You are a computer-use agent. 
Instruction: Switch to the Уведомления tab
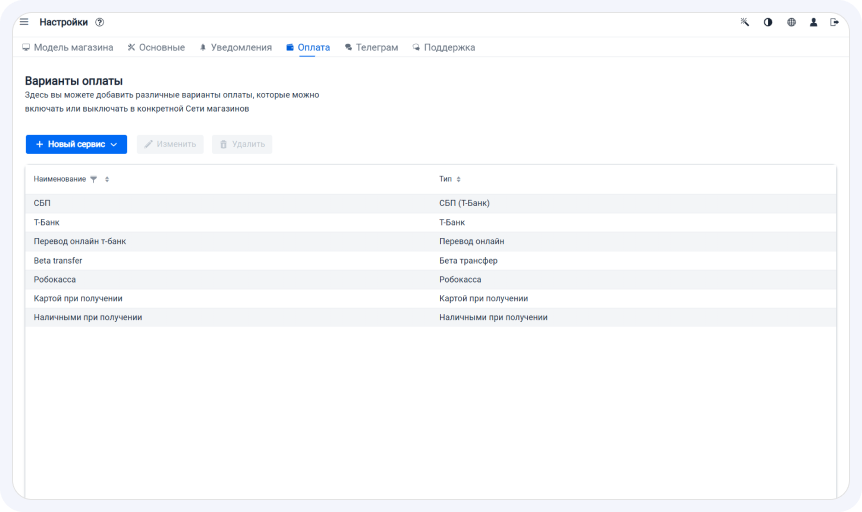click(235, 47)
